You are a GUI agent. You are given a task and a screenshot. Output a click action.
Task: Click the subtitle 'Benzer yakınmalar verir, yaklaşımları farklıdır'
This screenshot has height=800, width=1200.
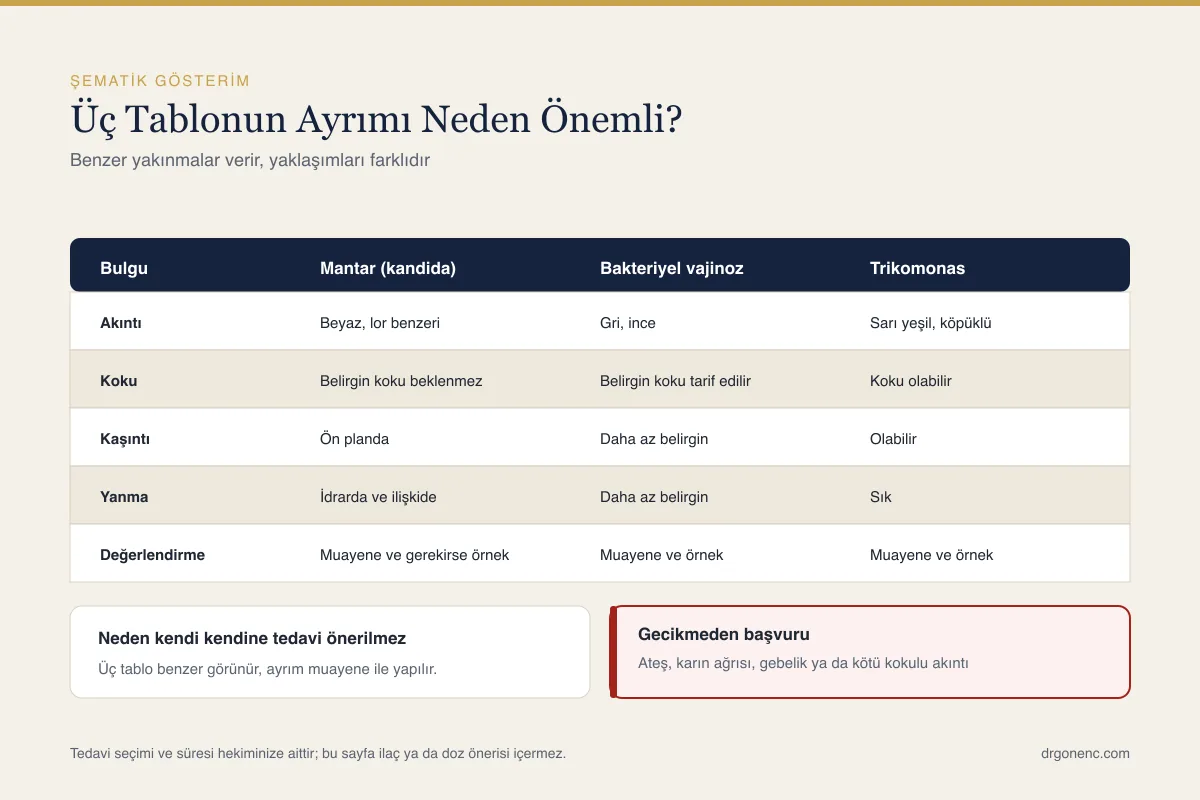pyautogui.click(x=250, y=160)
